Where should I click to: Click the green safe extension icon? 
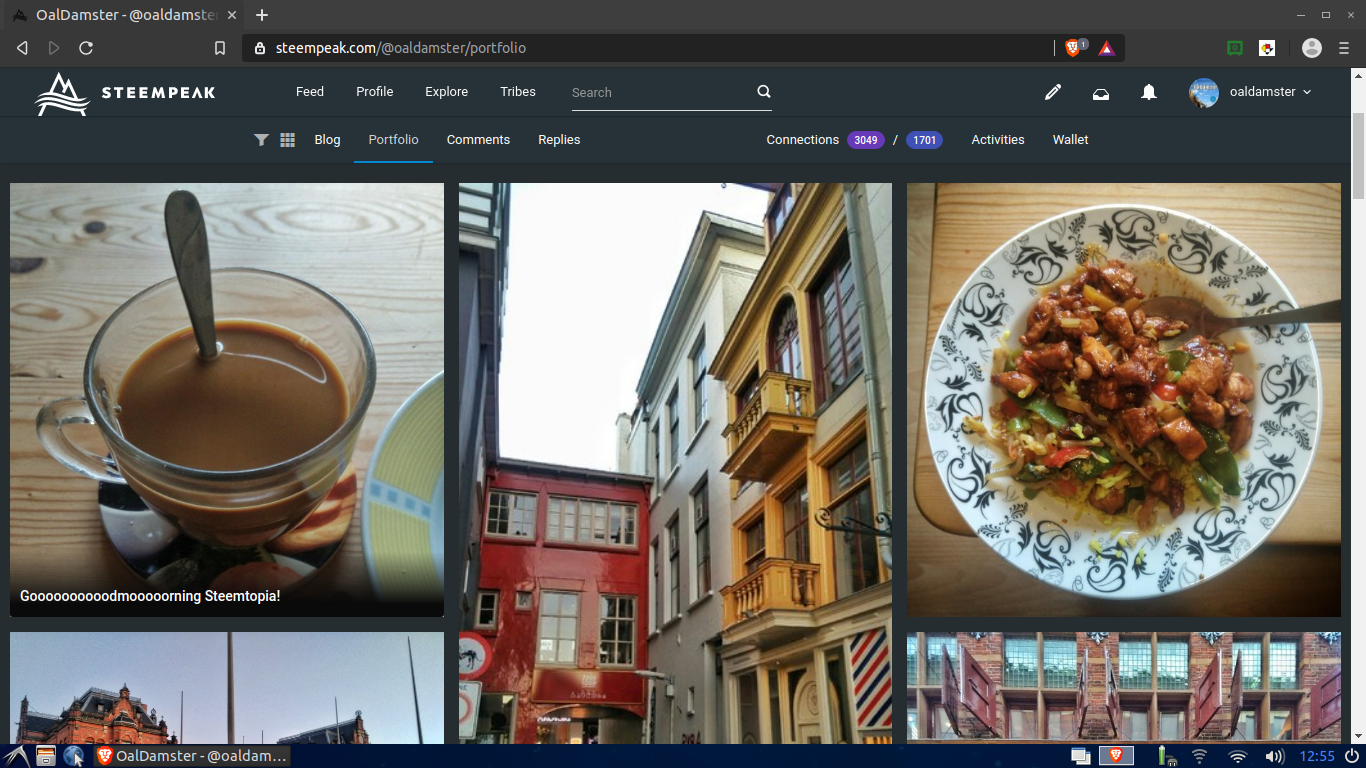click(1235, 47)
